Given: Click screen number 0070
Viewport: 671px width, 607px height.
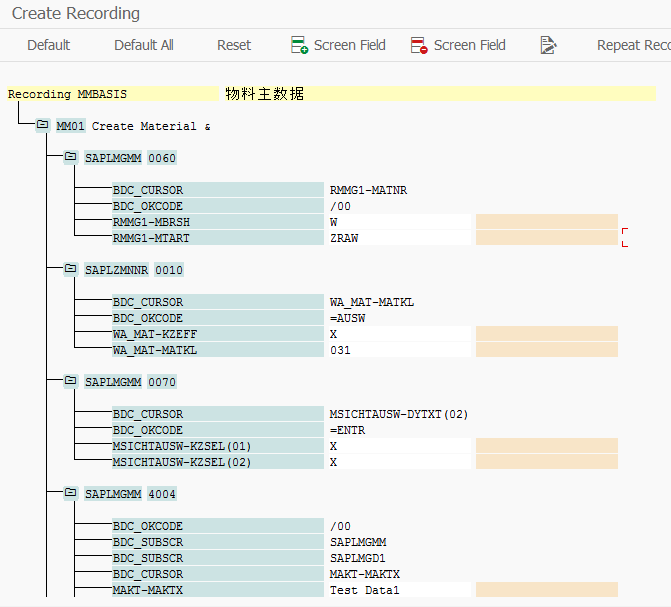Looking at the screenshot, I should pos(162,382).
